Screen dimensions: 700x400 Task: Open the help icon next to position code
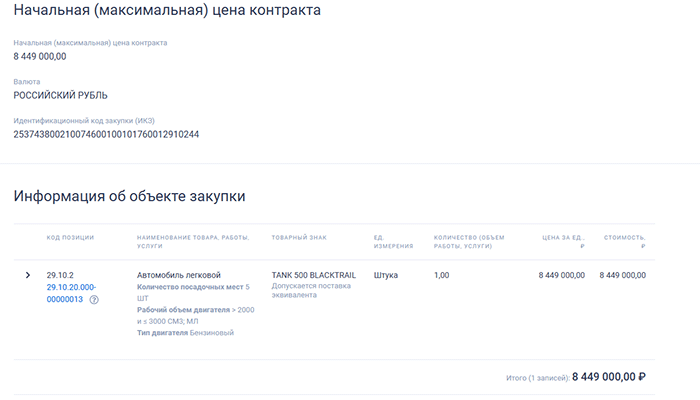pos(94,299)
